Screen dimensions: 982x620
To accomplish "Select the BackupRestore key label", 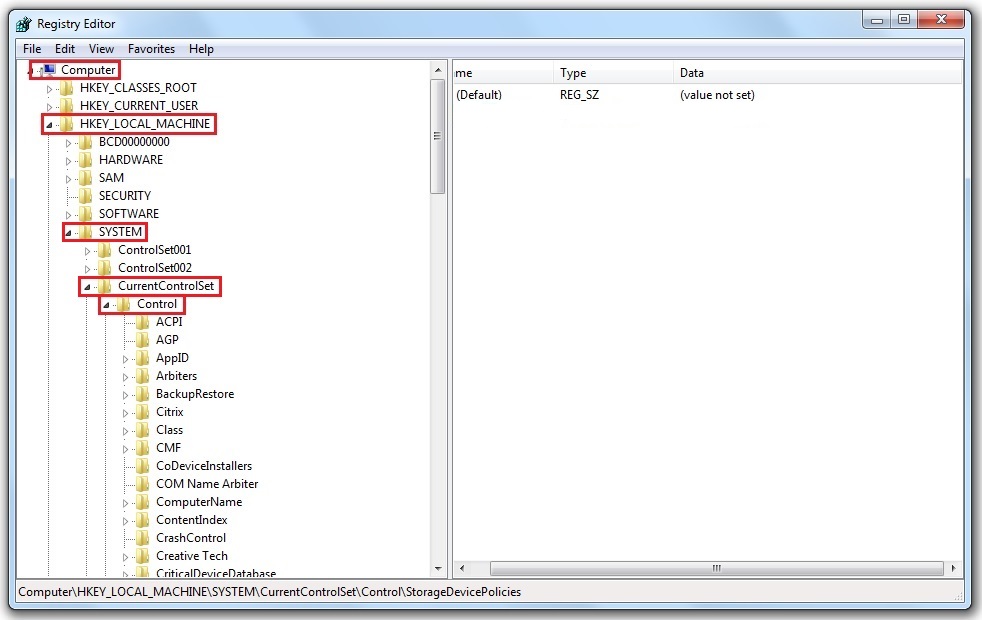I will [195, 394].
